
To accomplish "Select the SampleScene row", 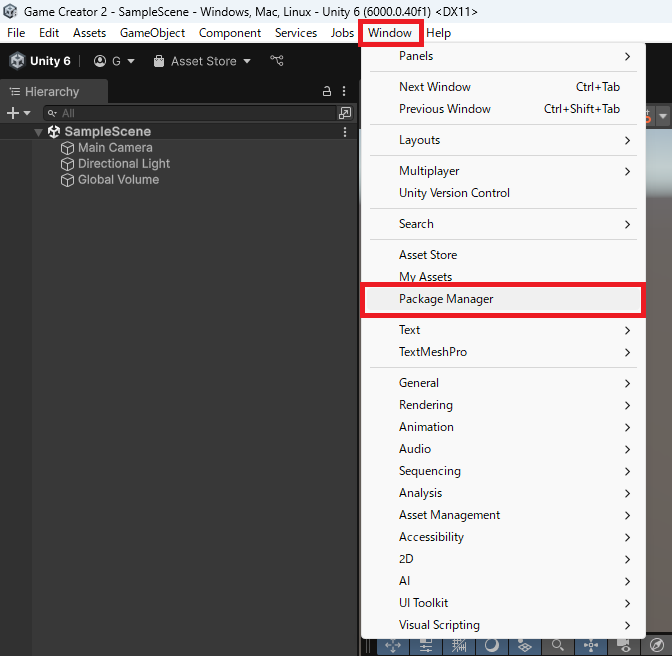I will tap(178, 131).
